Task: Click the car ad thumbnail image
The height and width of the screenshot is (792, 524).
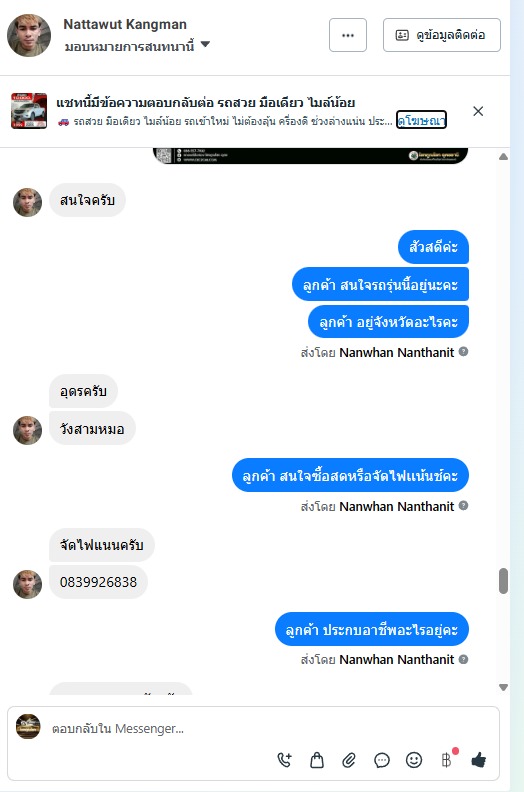Action: pyautogui.click(x=29, y=111)
